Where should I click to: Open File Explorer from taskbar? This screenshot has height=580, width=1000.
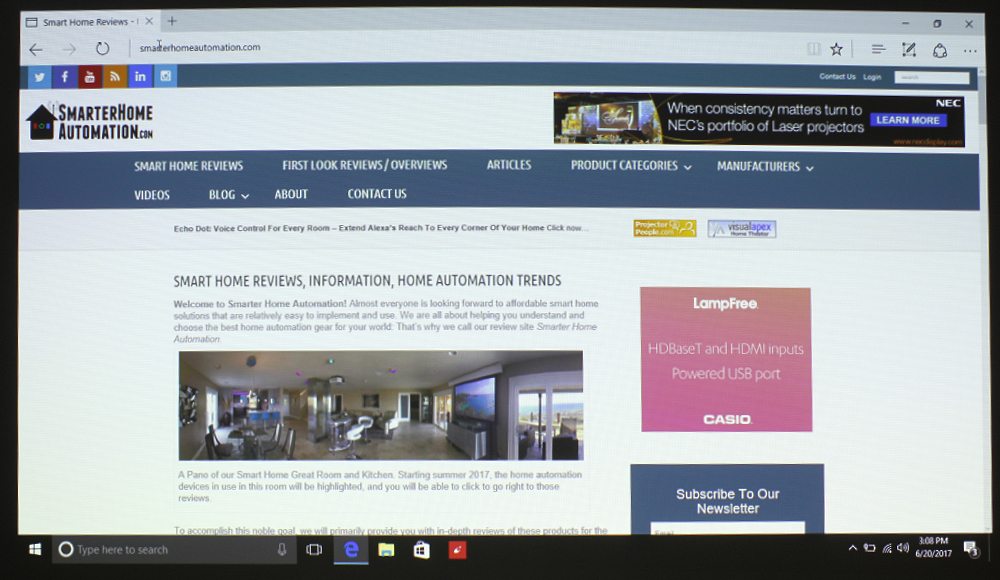click(386, 549)
